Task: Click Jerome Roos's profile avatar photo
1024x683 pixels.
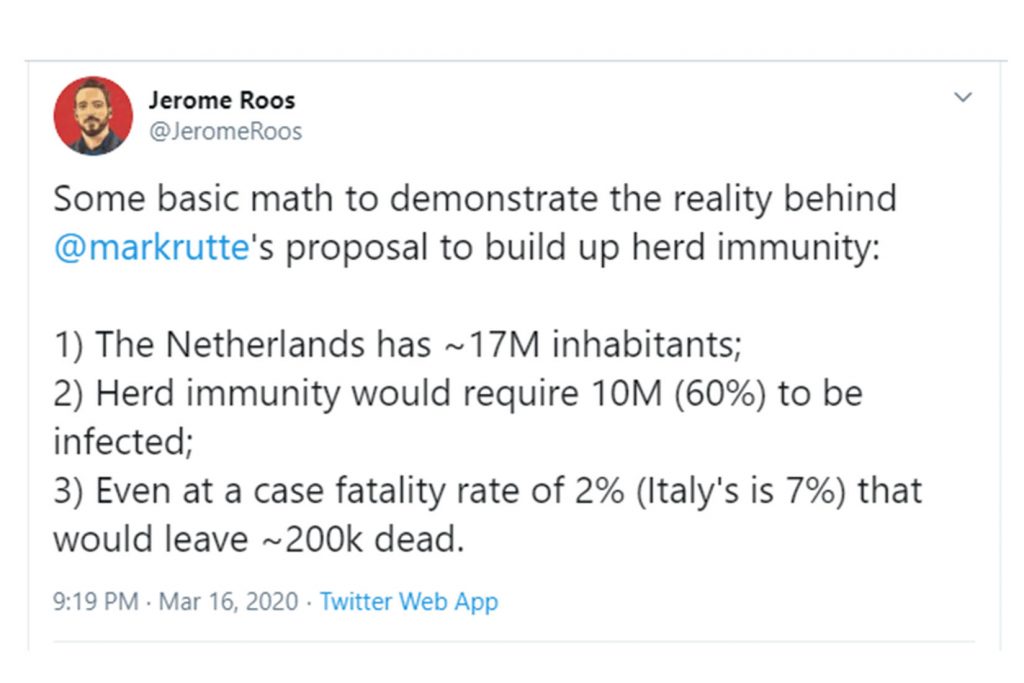Action: click(93, 116)
